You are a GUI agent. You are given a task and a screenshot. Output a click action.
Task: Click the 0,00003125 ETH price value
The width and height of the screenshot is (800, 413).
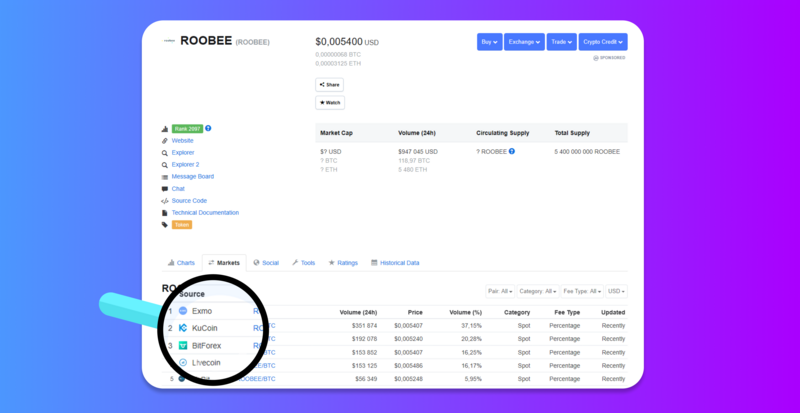point(338,63)
